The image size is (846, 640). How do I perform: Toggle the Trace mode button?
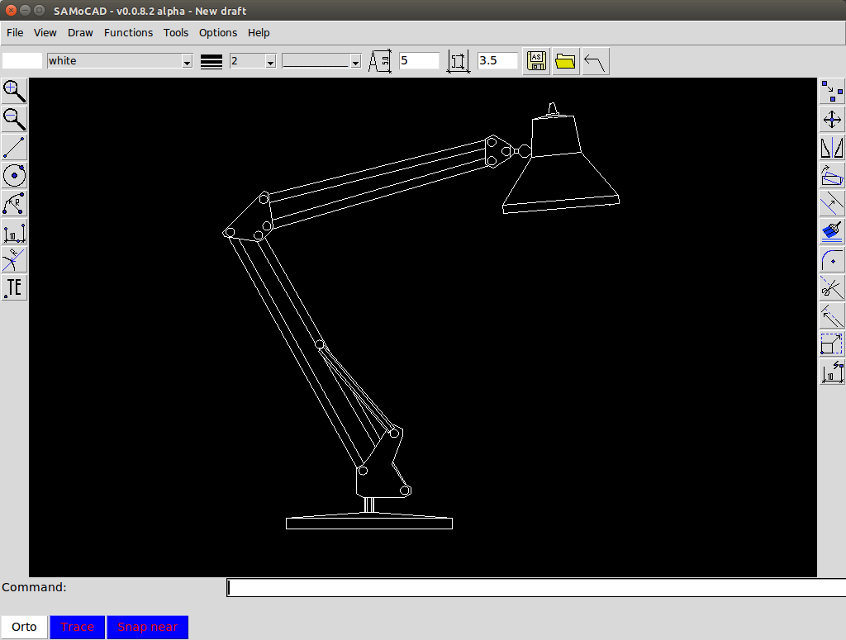click(77, 627)
